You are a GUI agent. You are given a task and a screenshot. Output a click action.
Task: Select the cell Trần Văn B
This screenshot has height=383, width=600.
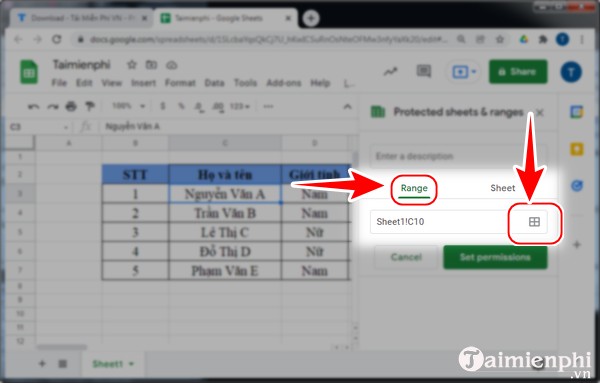click(225, 213)
